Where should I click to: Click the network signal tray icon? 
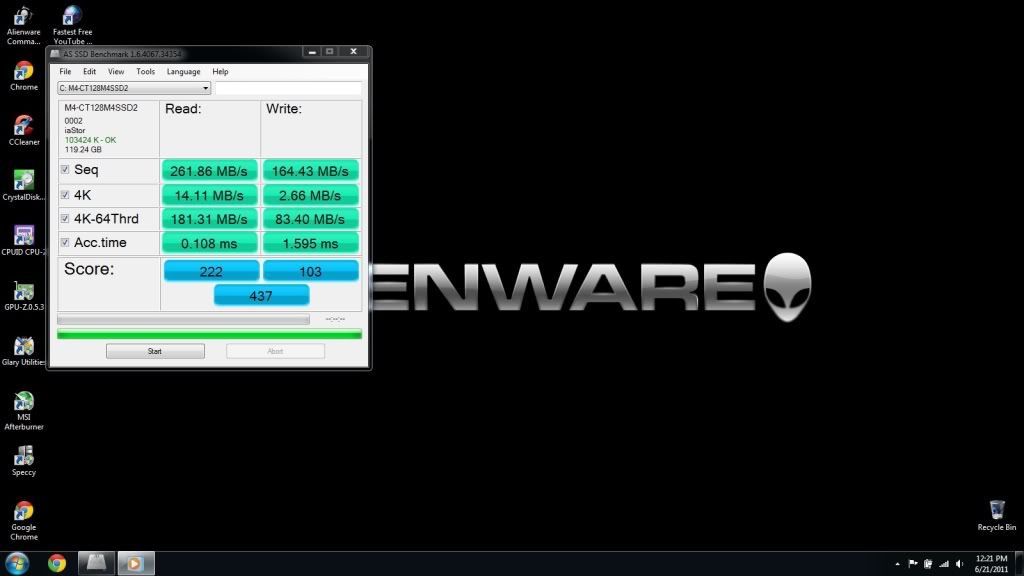pyautogui.click(x=944, y=564)
